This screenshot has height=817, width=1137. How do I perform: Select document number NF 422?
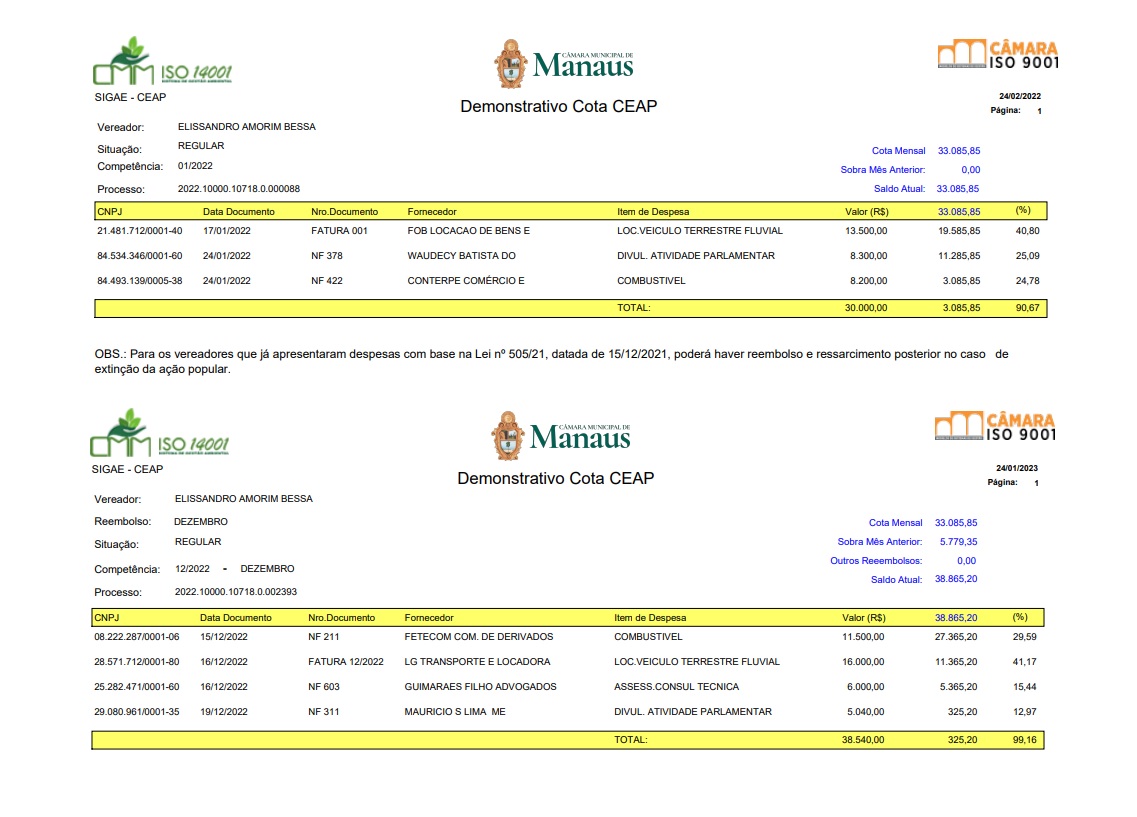coord(327,281)
